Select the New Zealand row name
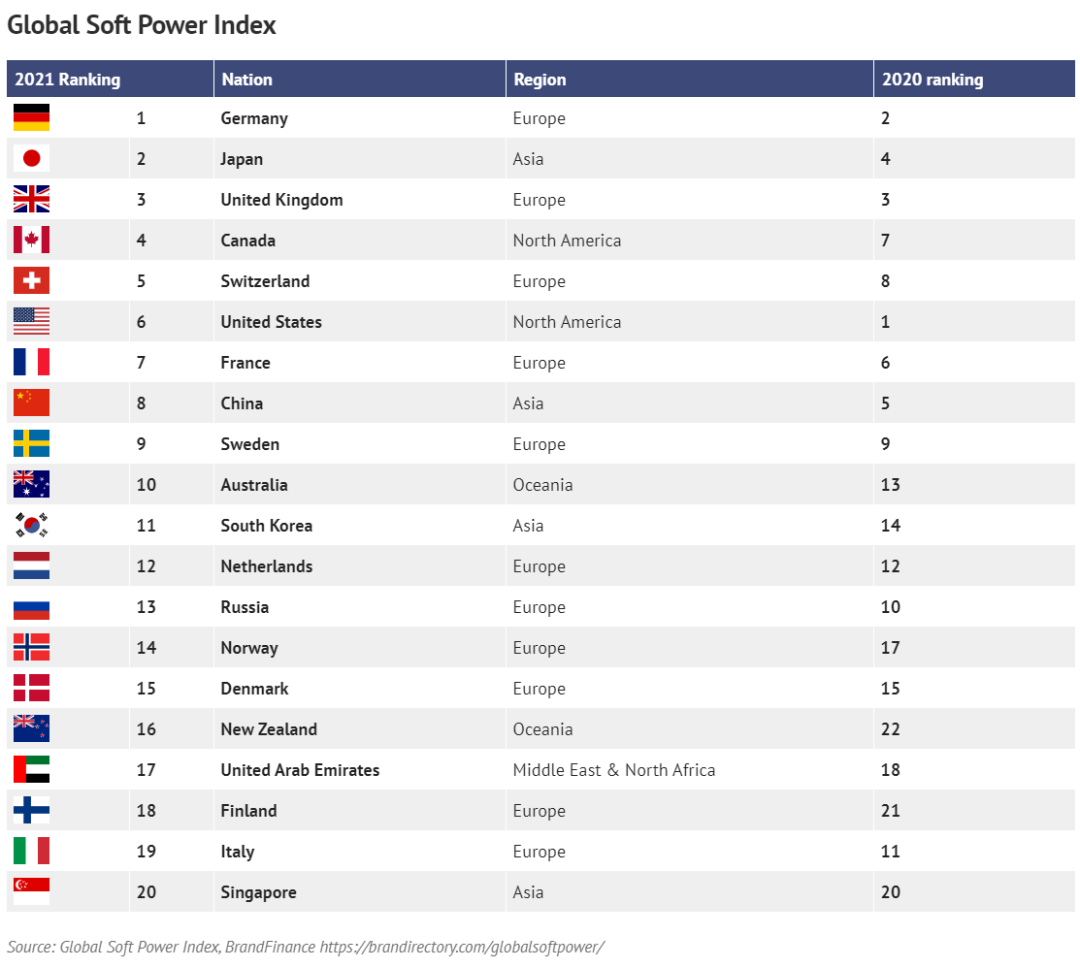Image resolution: width=1080 pixels, height=968 pixels. 269,729
